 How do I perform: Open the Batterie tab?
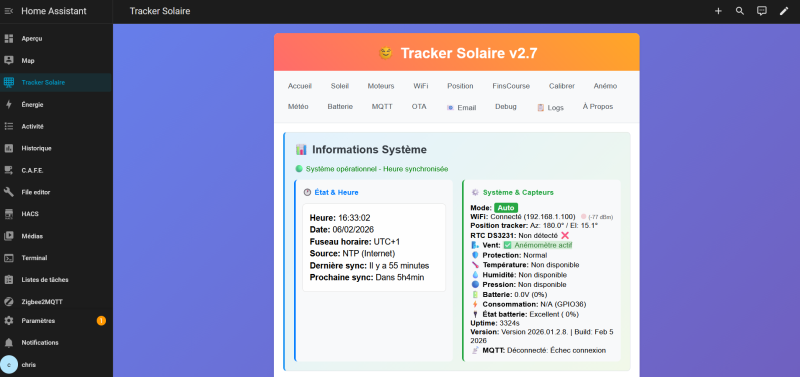click(340, 107)
